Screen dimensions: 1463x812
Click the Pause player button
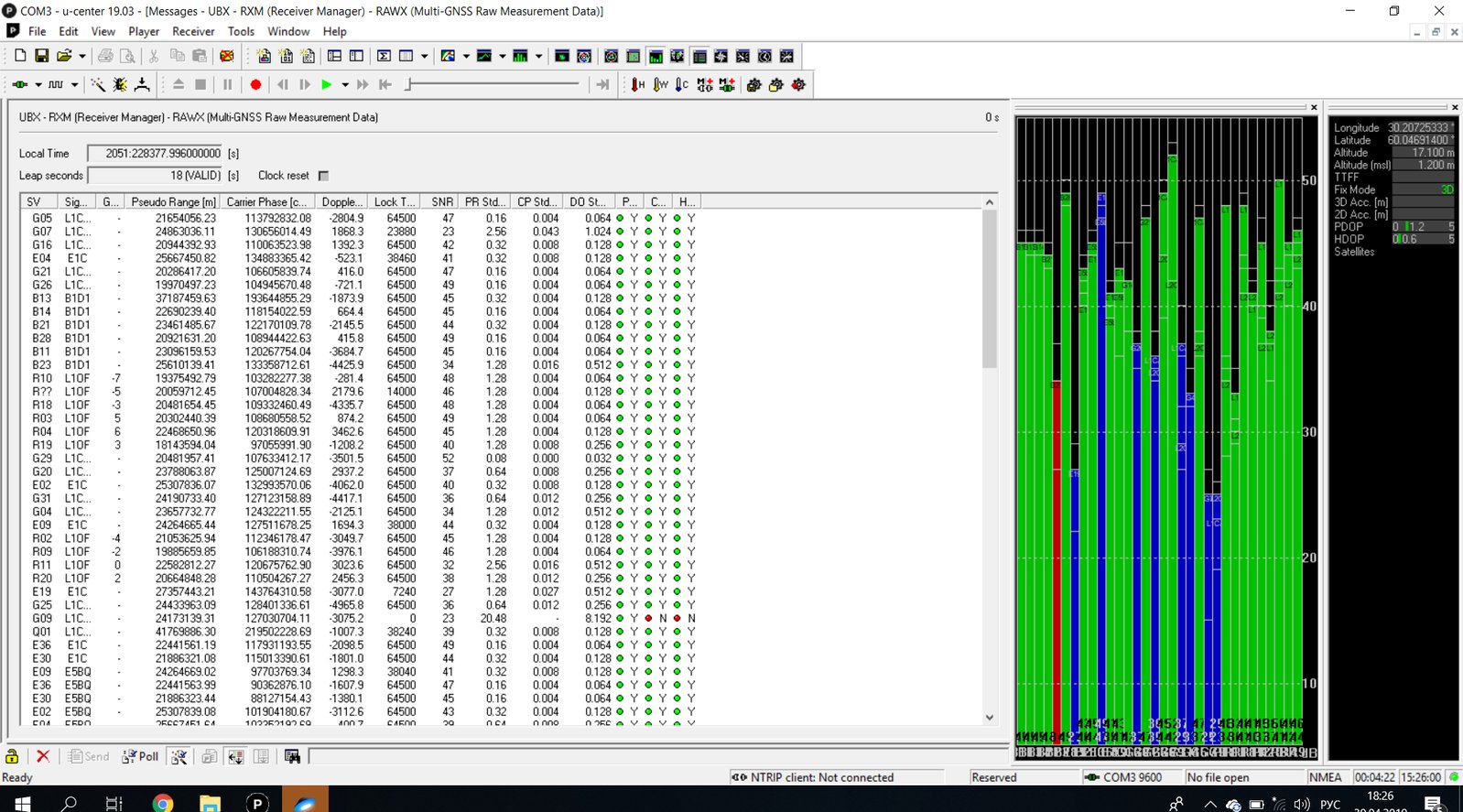coord(227,84)
